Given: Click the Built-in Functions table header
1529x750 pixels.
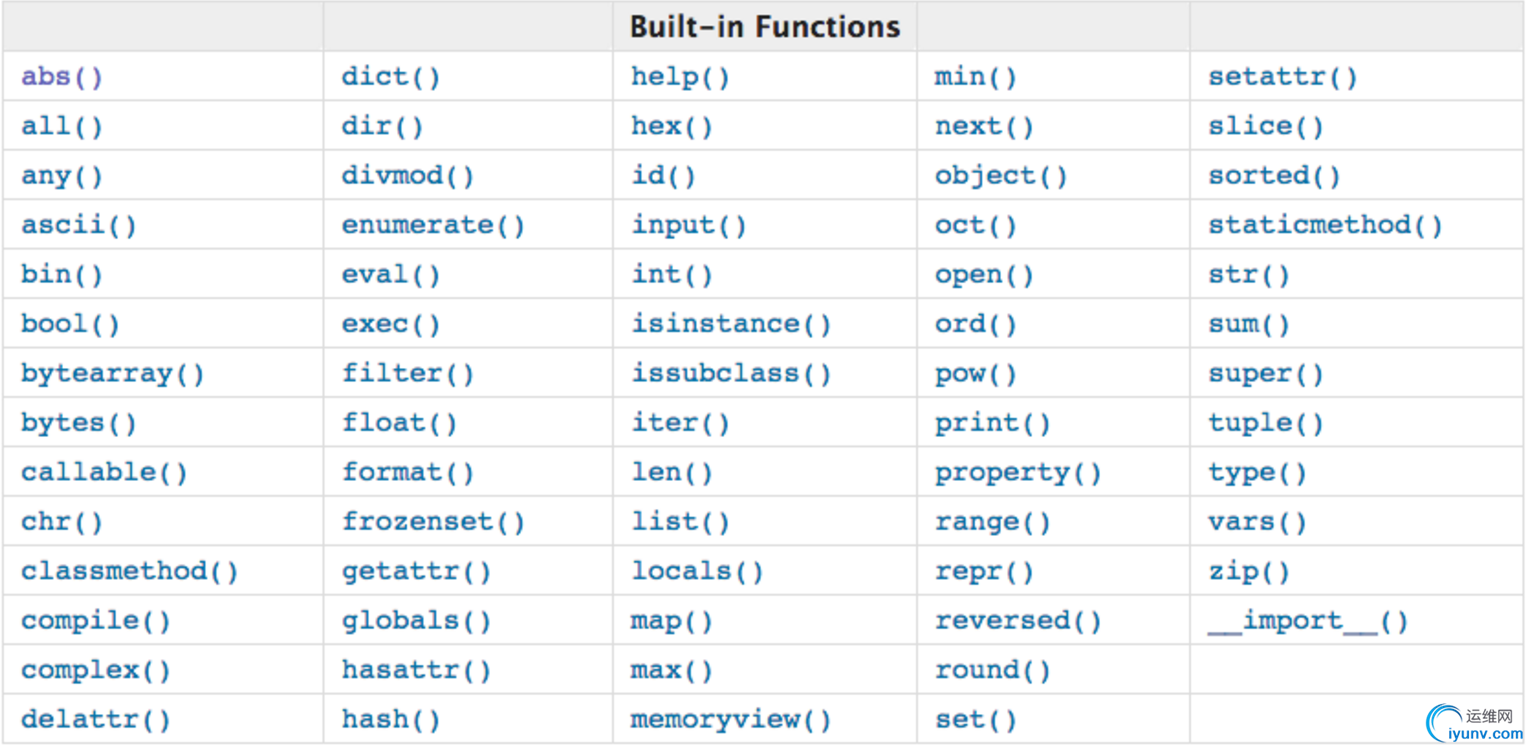Looking at the screenshot, I should 765,26.
